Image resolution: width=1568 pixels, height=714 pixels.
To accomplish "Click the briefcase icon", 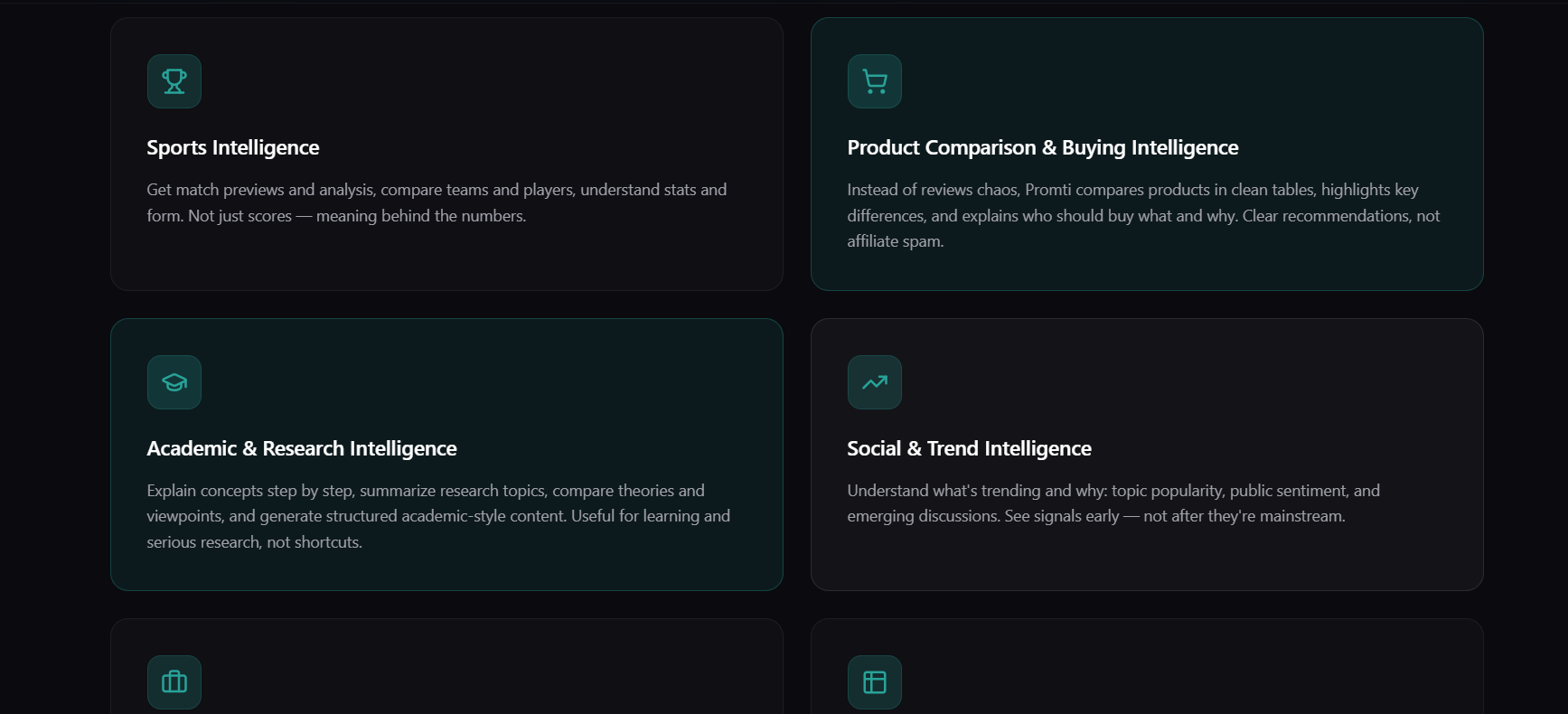I will 174,682.
